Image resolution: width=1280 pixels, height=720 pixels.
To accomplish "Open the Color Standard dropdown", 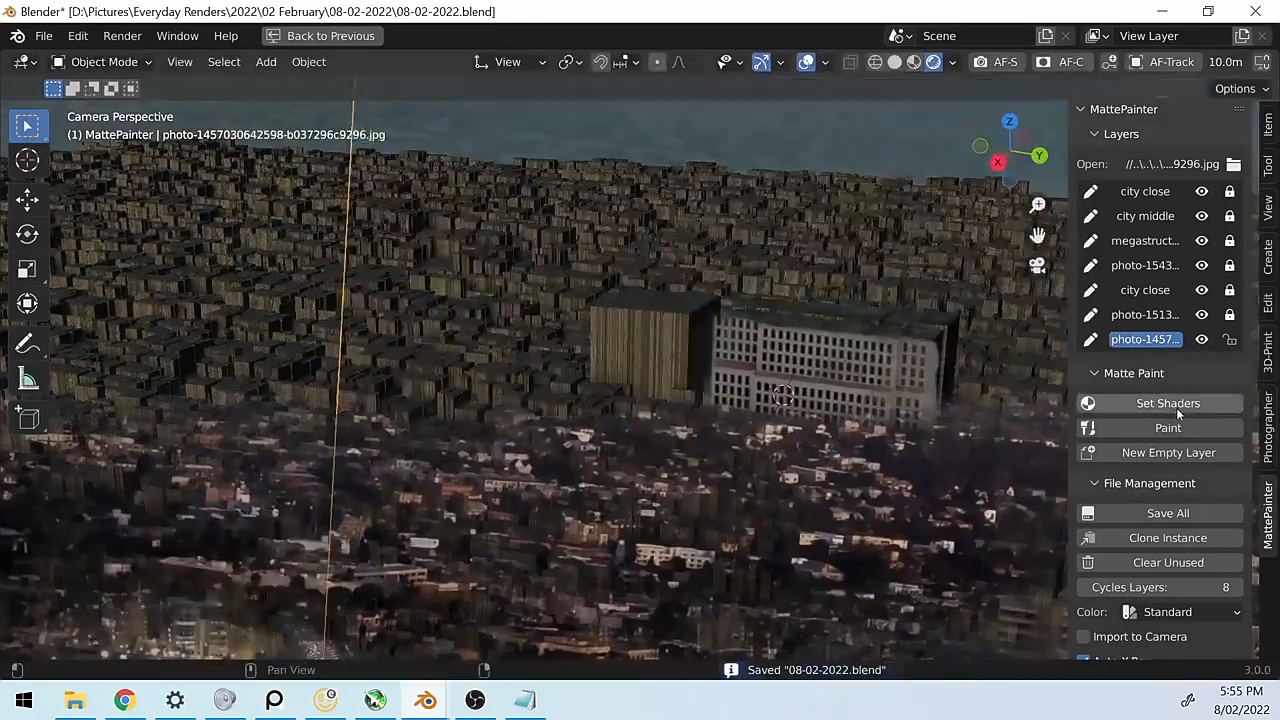I will (x=1182, y=612).
